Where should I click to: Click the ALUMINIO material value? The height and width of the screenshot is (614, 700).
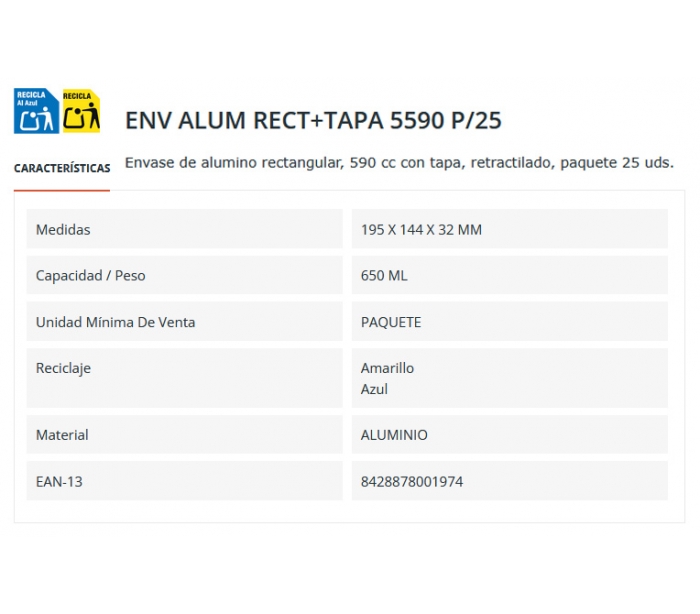pyautogui.click(x=394, y=435)
